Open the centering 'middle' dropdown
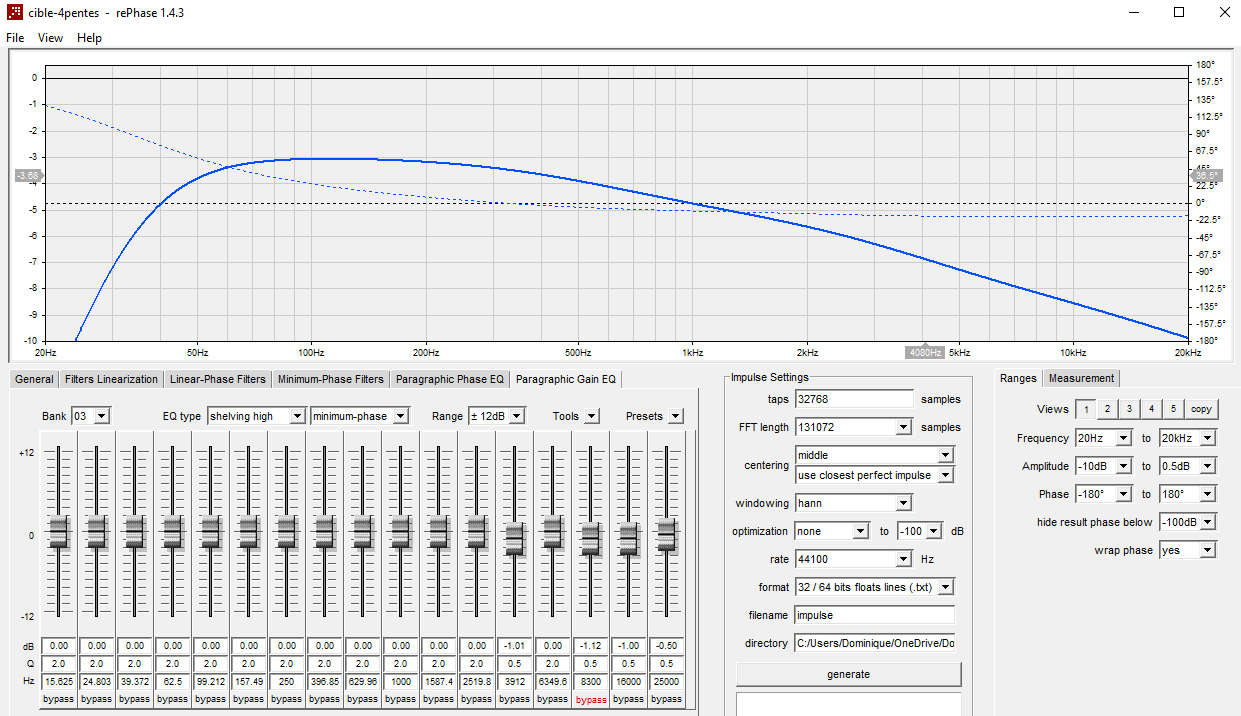The width and height of the screenshot is (1241, 716). (946, 455)
